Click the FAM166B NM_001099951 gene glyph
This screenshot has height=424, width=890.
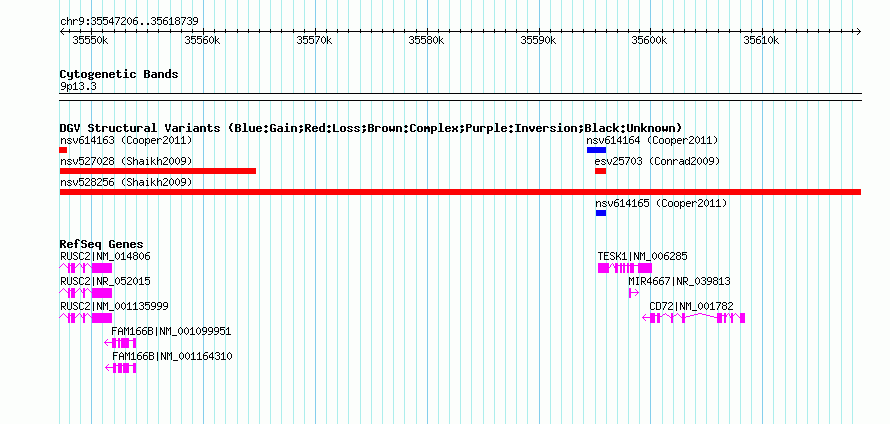click(120, 343)
